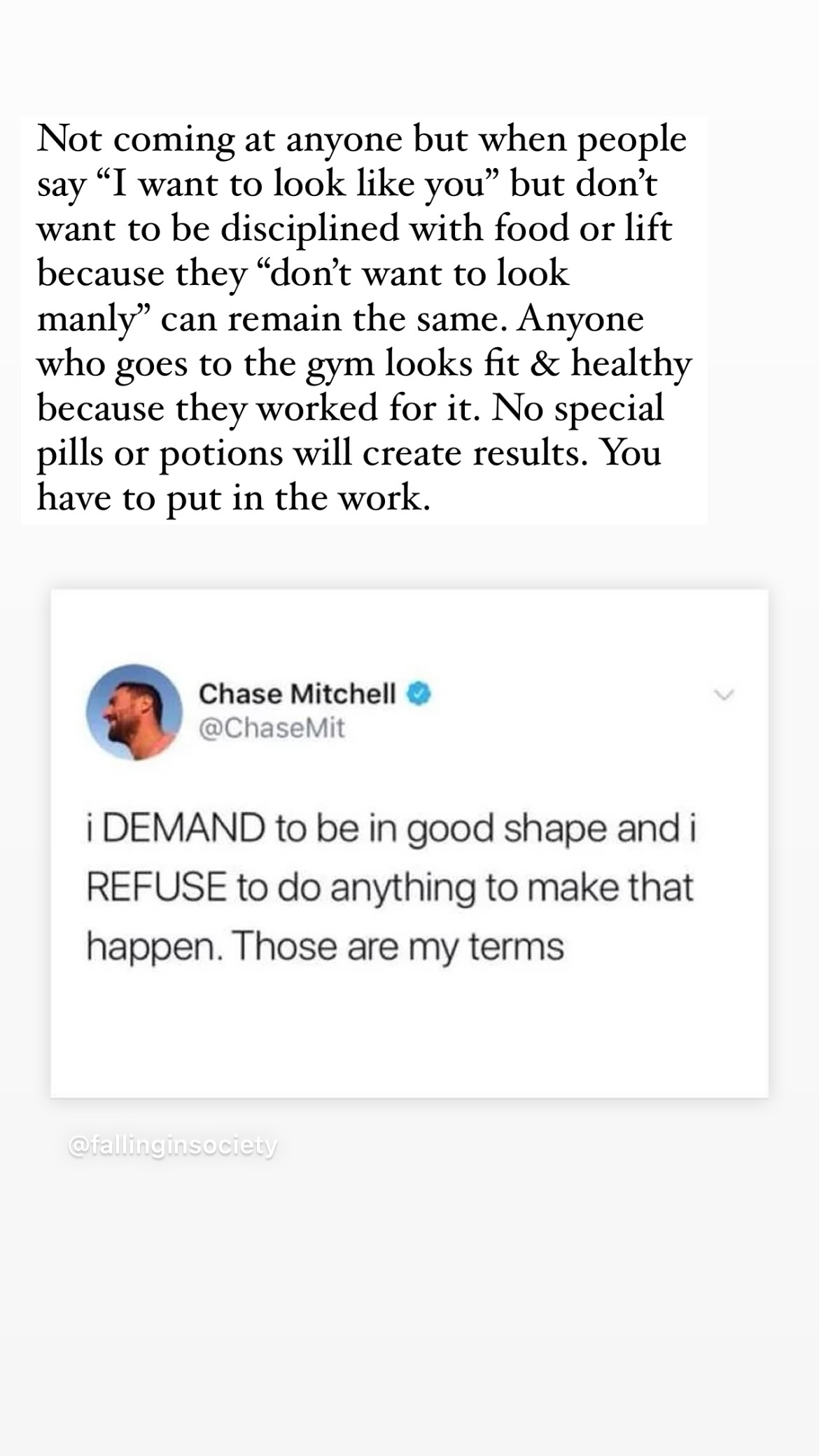Click caption line starting "Not coming at anyone"
819x1456 pixels.
coord(362,139)
